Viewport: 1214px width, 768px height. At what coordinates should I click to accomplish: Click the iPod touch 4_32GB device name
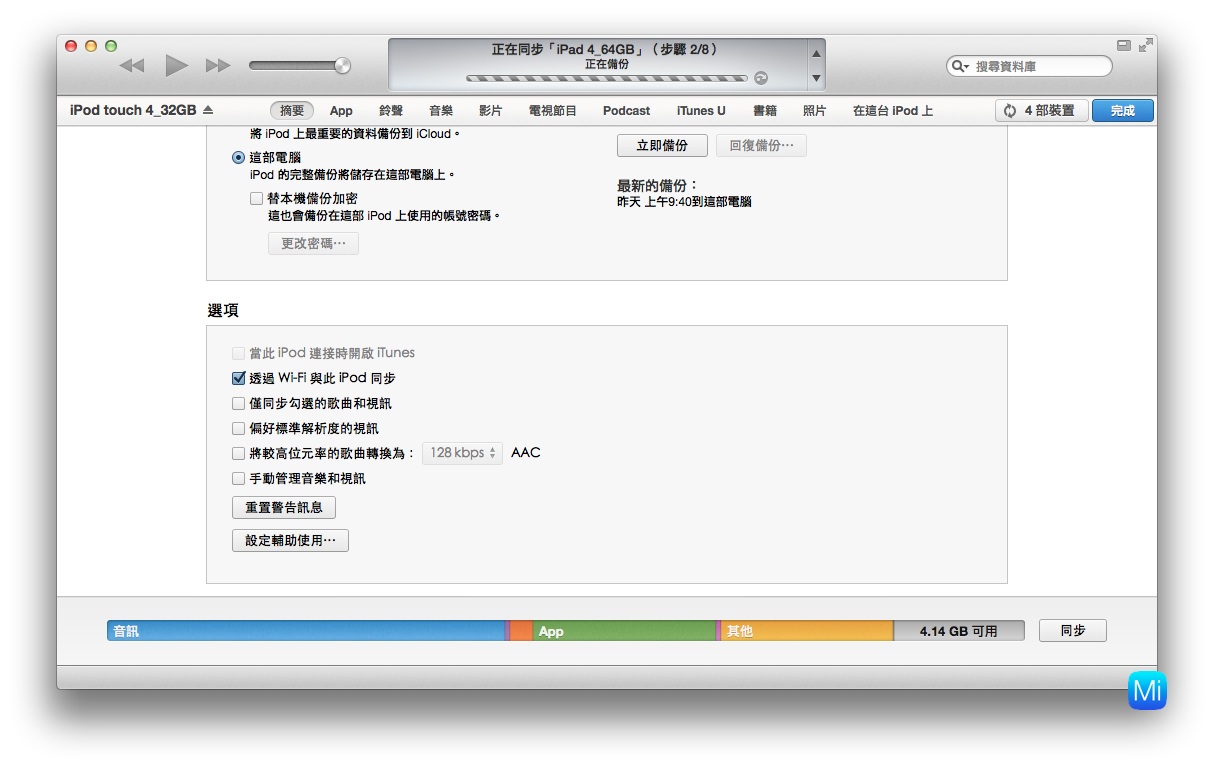pyautogui.click(x=133, y=111)
